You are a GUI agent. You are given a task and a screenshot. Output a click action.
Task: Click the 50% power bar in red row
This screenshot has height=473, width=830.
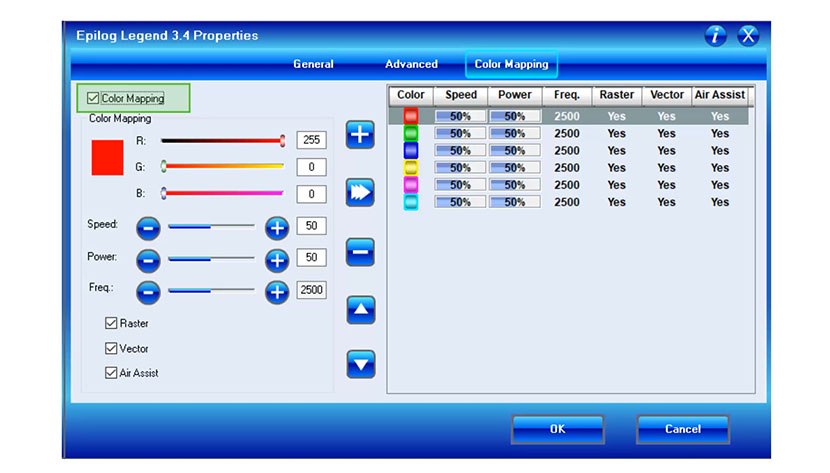pyautogui.click(x=515, y=116)
